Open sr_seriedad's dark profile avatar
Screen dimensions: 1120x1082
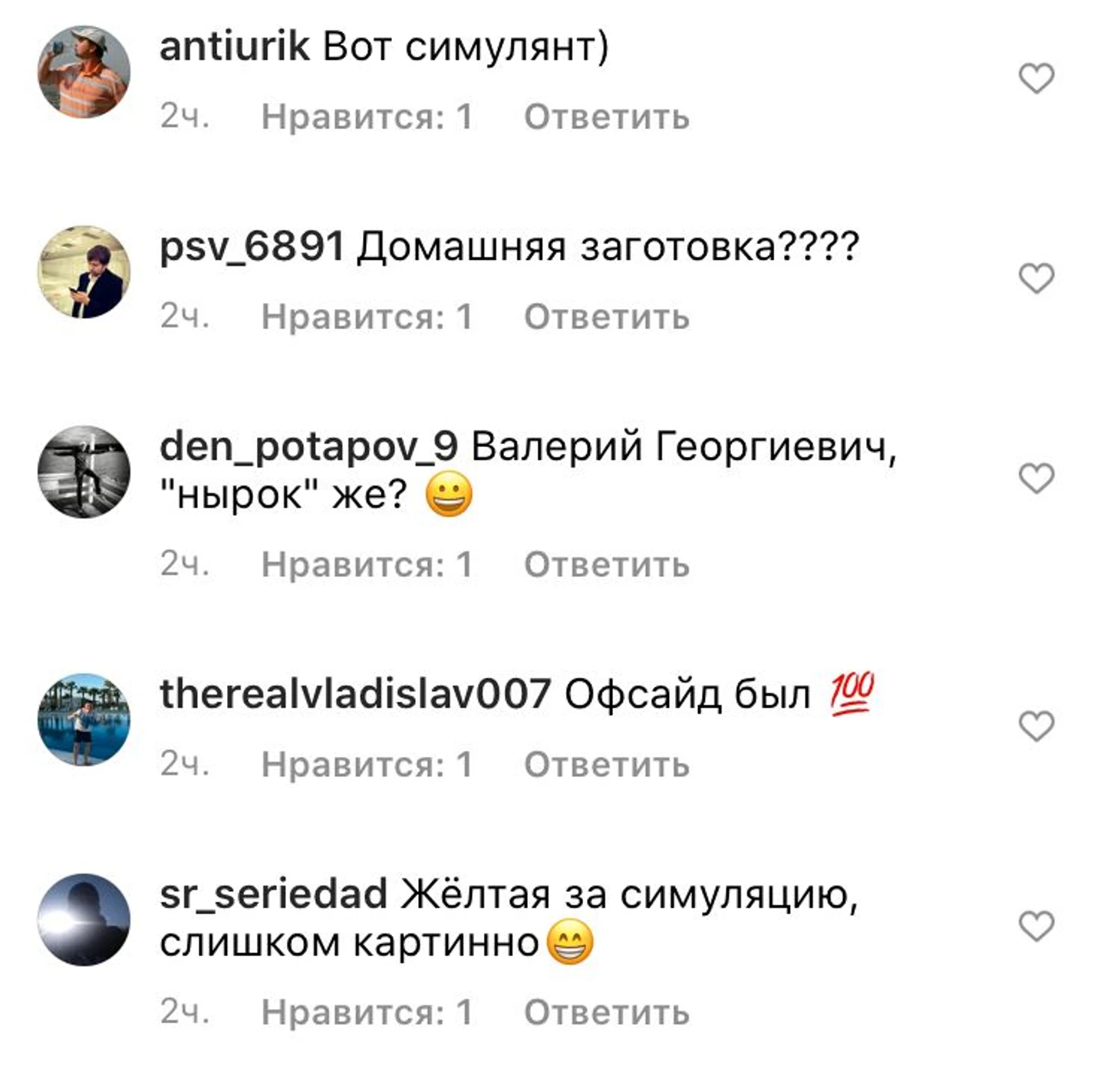(84, 919)
